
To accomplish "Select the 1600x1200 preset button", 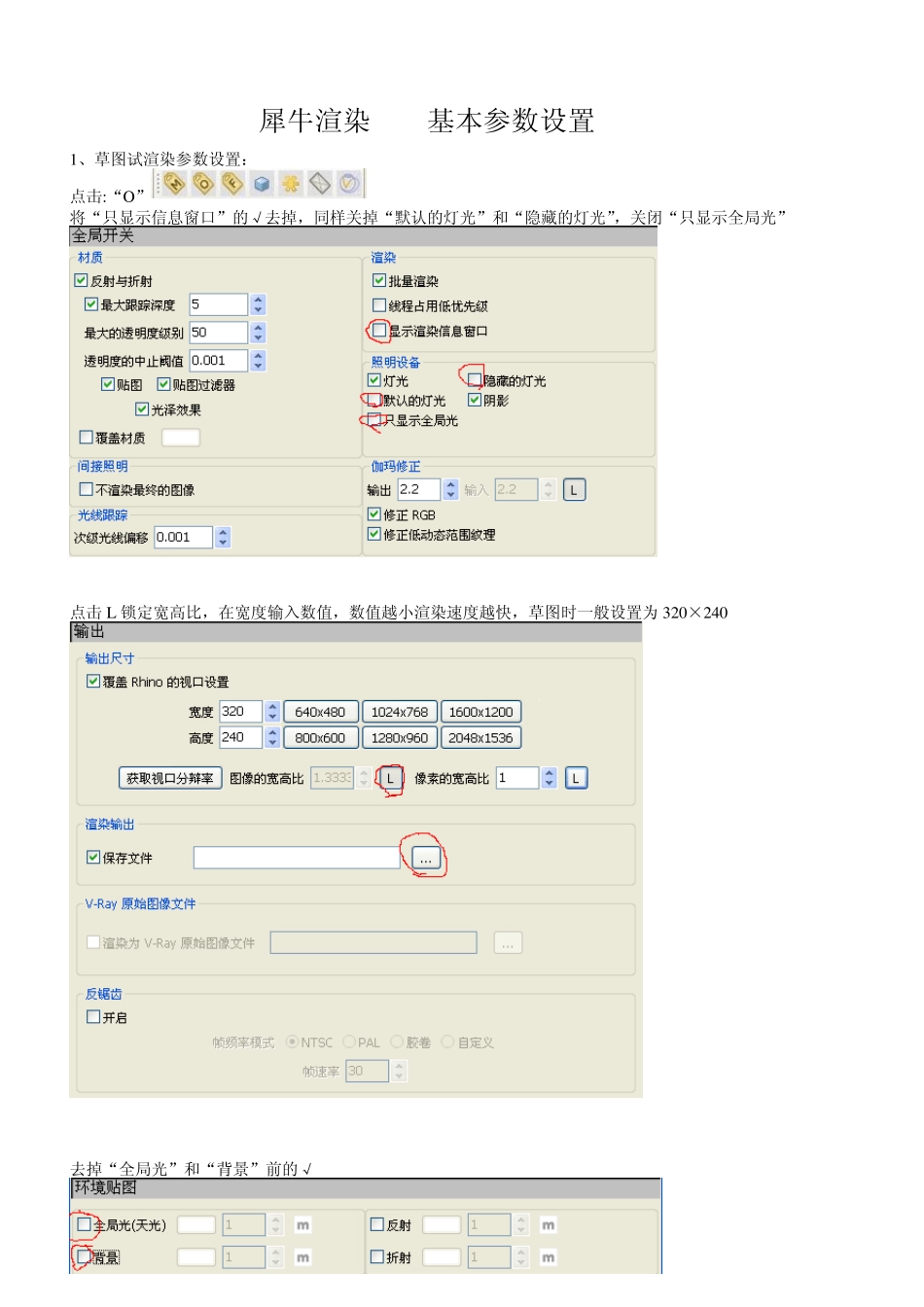I will click(480, 712).
